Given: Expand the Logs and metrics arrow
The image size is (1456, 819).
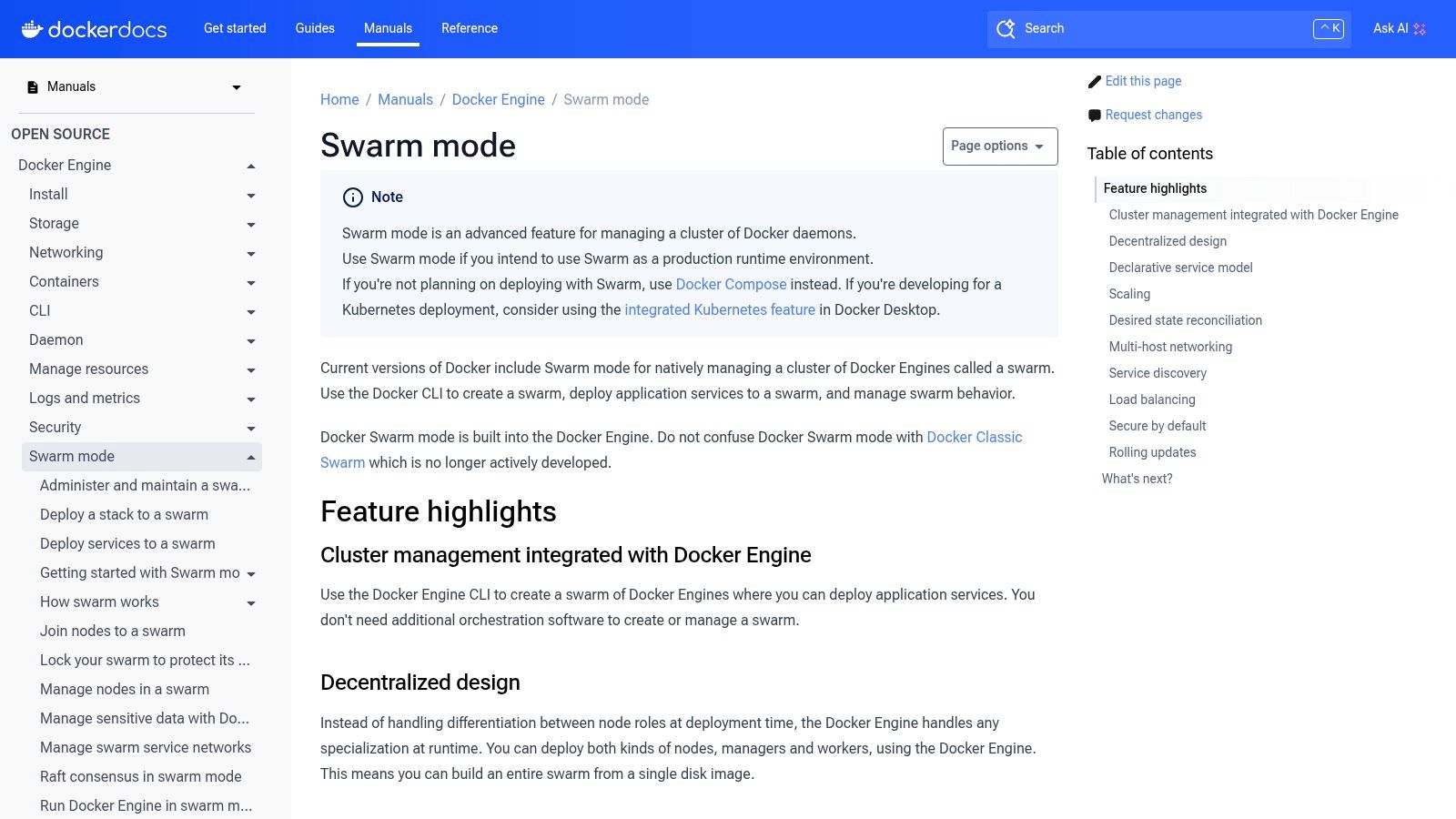Looking at the screenshot, I should 251,399.
